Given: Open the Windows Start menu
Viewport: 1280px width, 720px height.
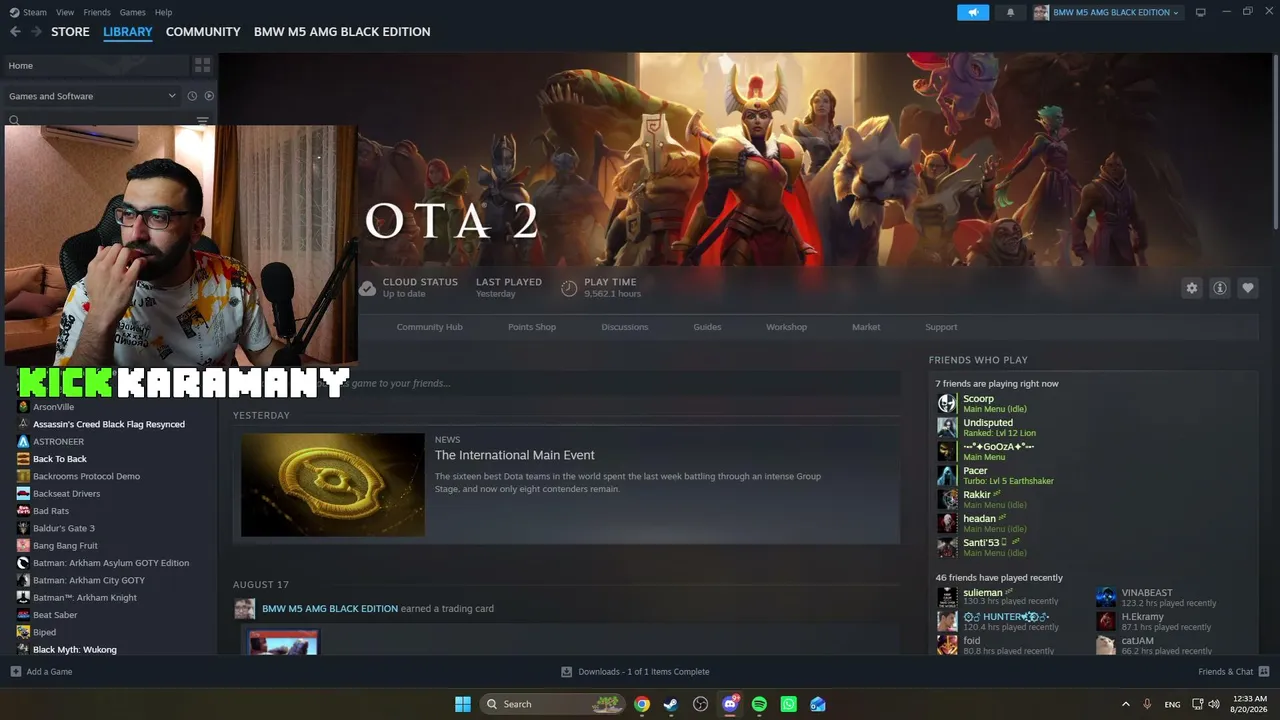Looking at the screenshot, I should click(x=463, y=704).
